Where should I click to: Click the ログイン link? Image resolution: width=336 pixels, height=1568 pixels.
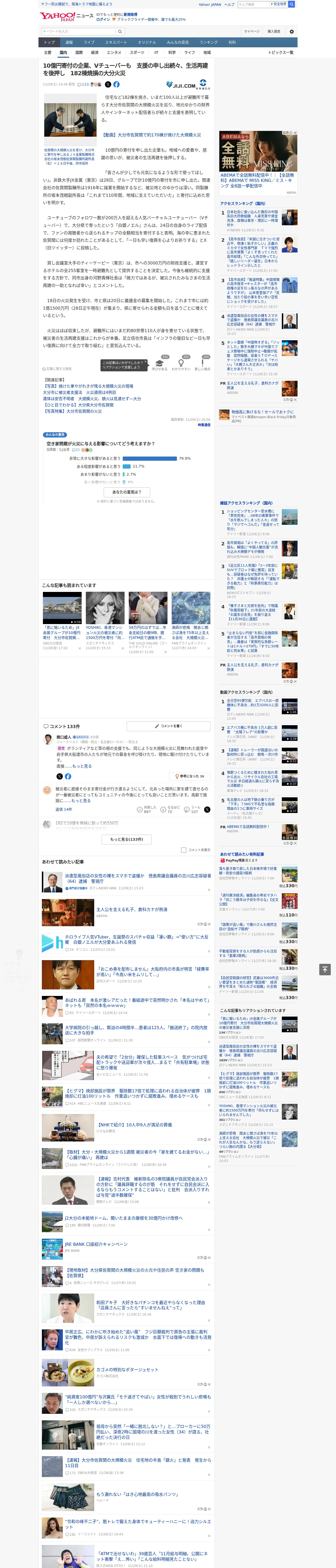pos(103,20)
